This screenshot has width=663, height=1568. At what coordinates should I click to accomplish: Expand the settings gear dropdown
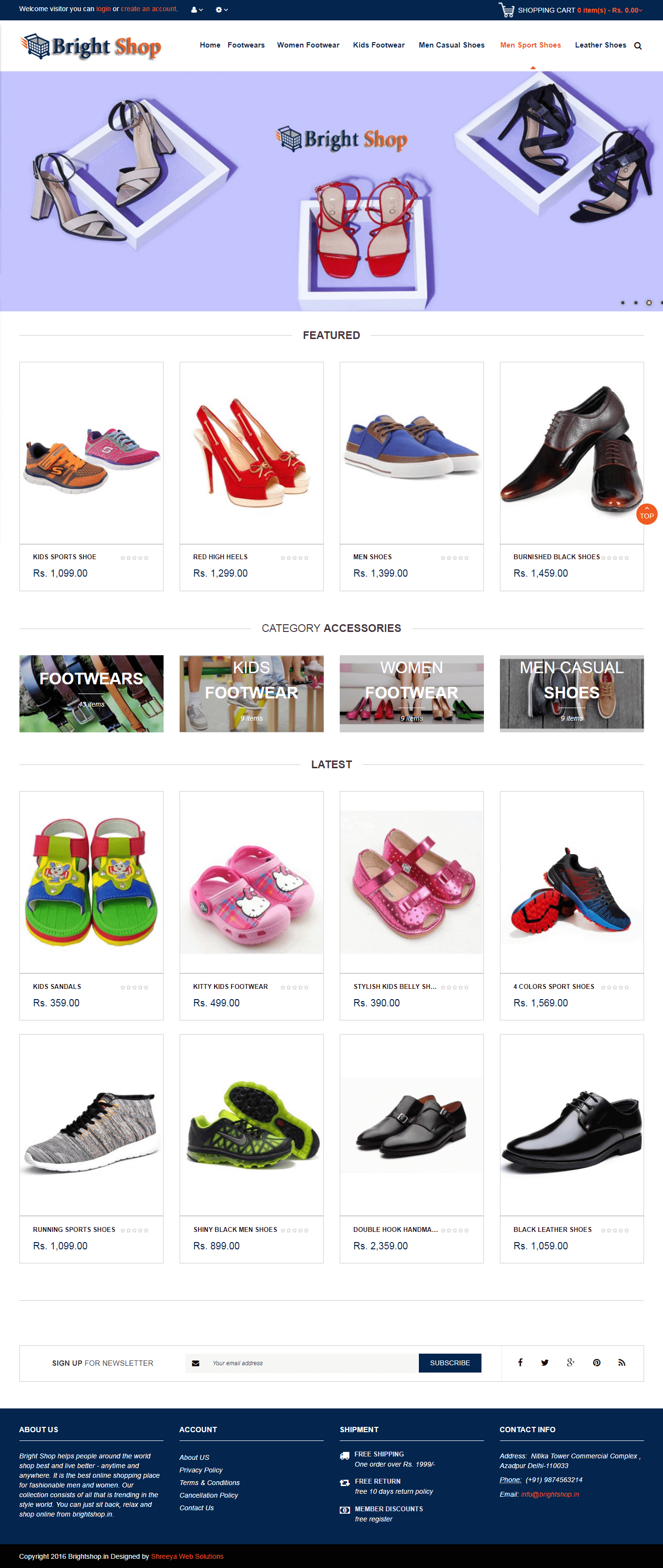click(221, 10)
